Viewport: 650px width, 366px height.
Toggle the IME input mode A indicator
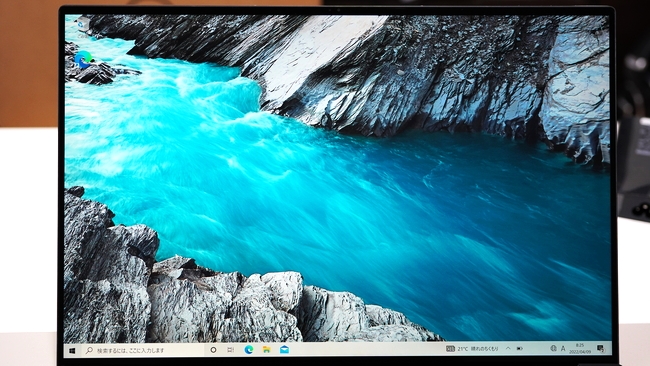click(563, 349)
